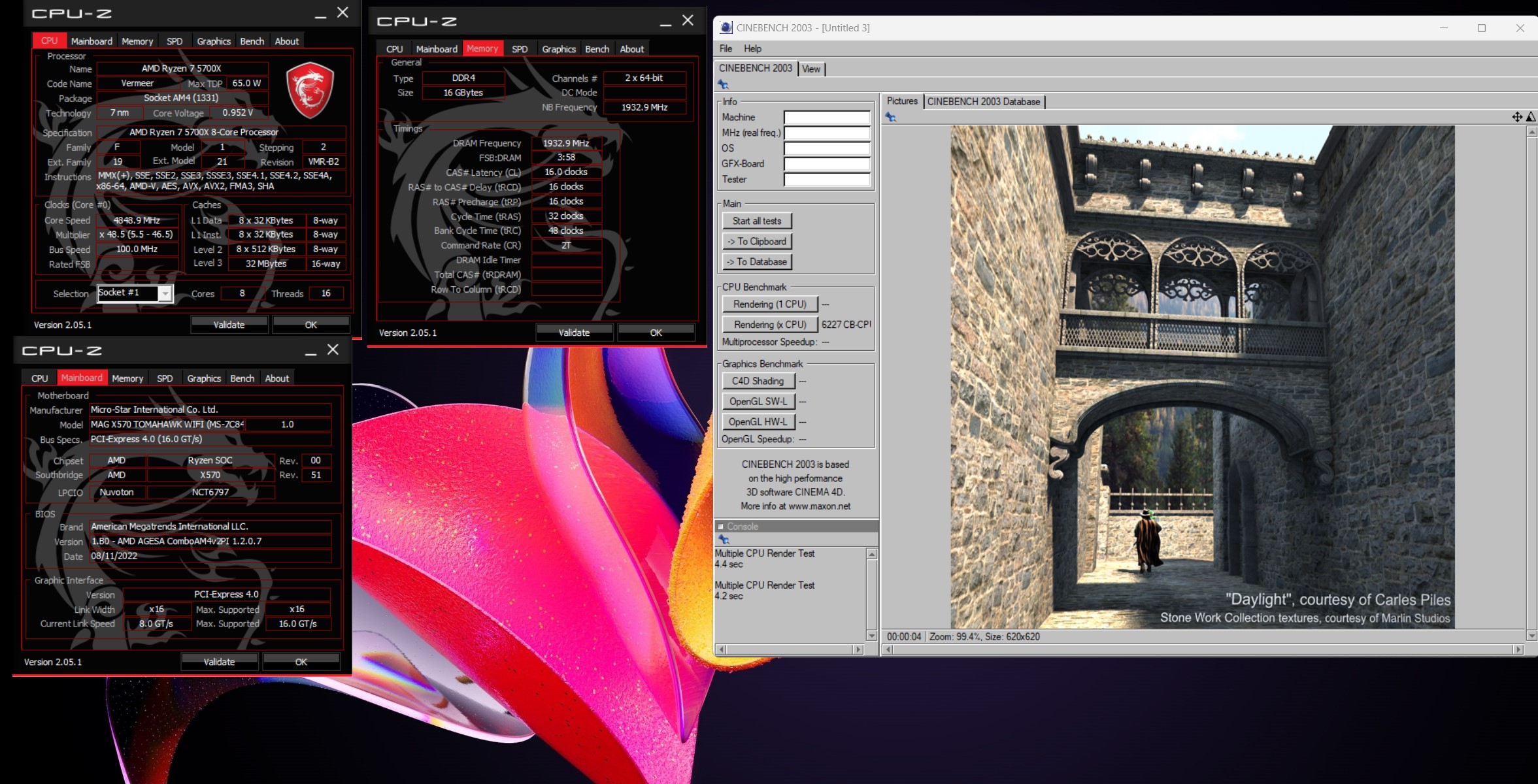Close the Mainboard CPU-Z window
This screenshot has width=1538, height=784.
(333, 350)
